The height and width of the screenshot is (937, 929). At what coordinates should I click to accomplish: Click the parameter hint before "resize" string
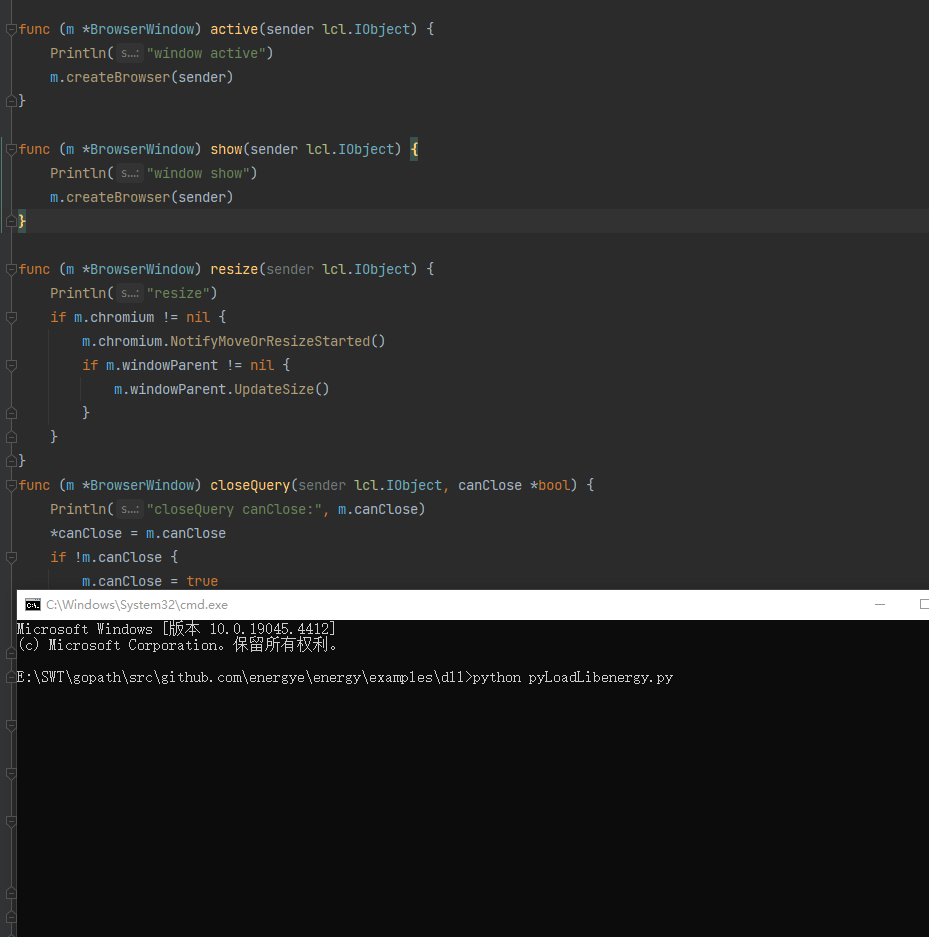coord(130,293)
